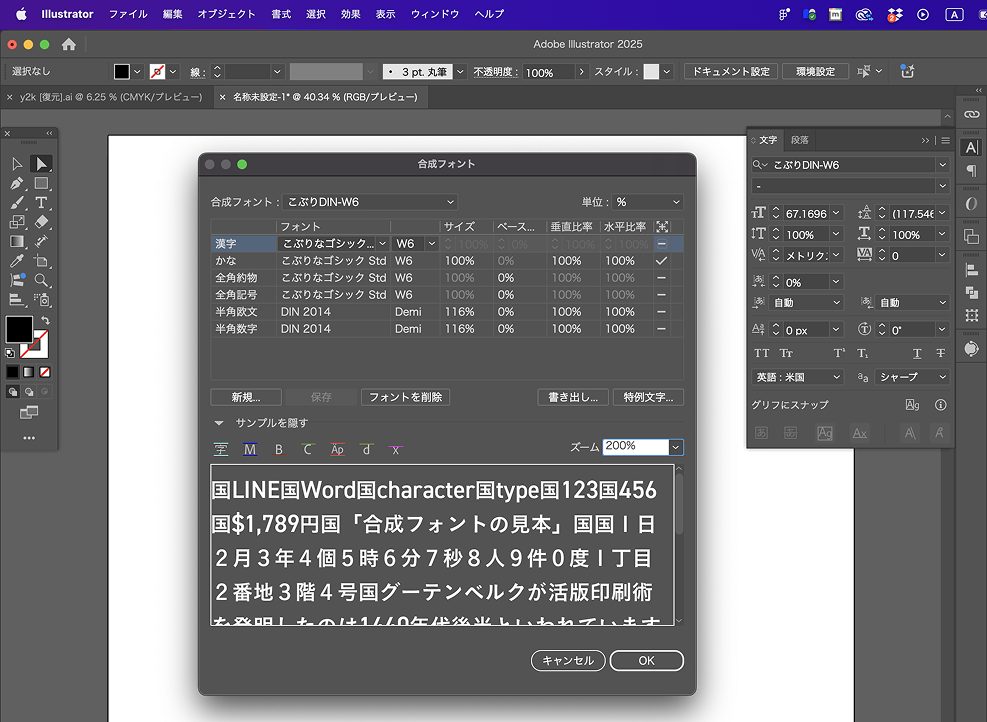Open the 英語：米国 language dropdown
The width and height of the screenshot is (987, 722).
tap(798, 377)
